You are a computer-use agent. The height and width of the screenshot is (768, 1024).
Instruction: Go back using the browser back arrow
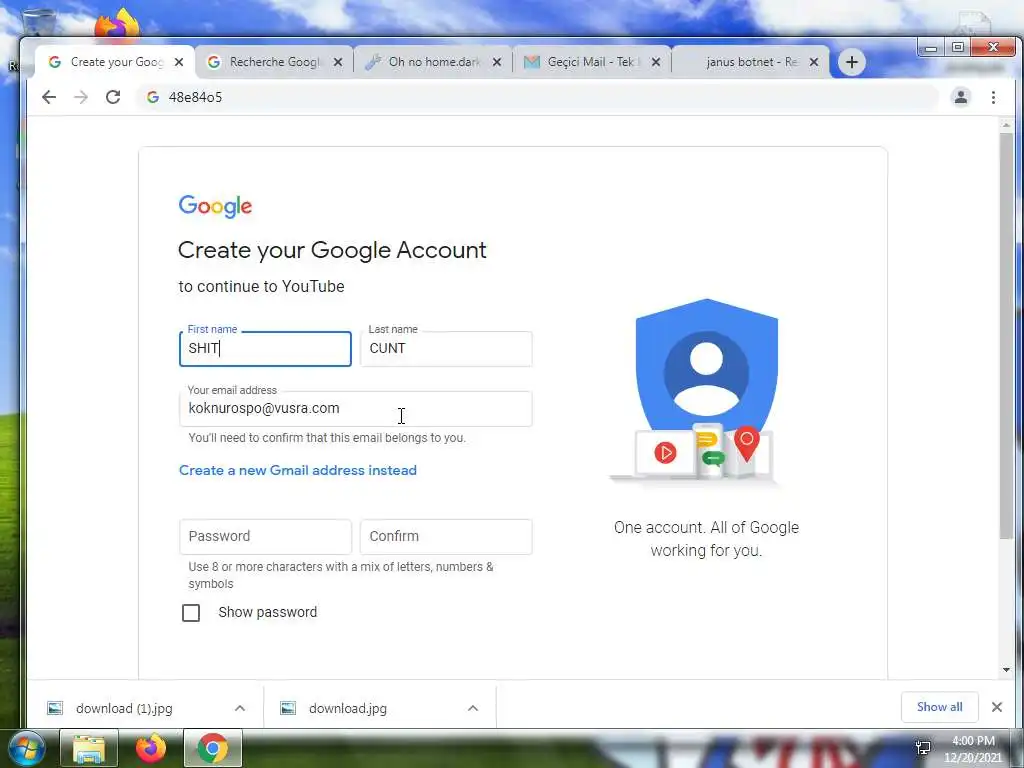point(49,97)
